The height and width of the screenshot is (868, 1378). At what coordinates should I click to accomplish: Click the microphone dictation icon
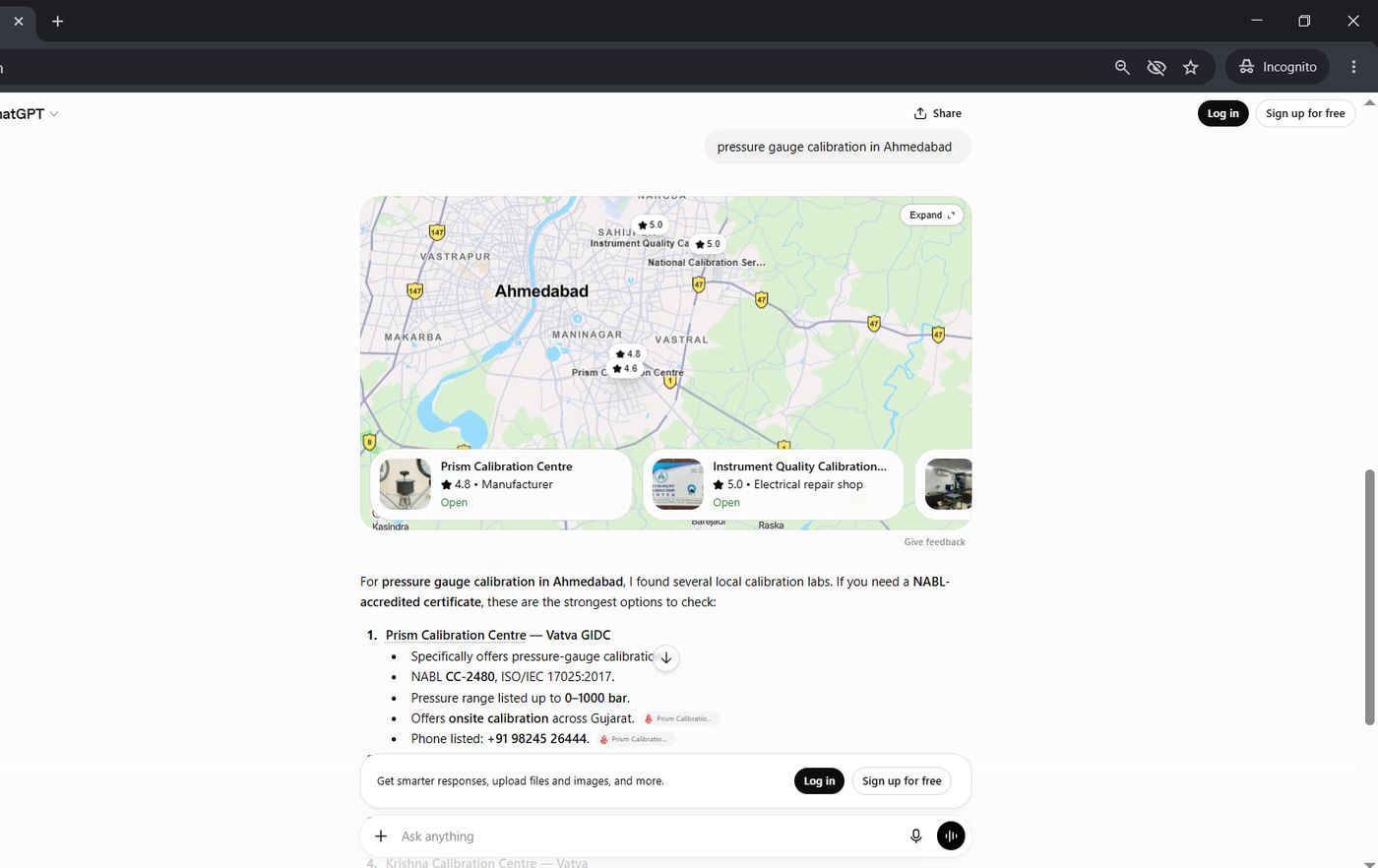tap(916, 837)
